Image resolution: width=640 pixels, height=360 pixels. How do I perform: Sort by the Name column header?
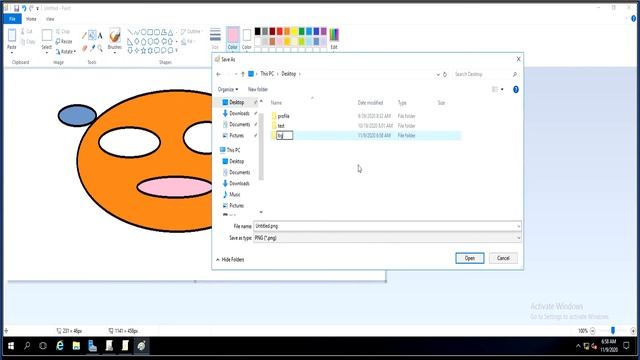point(276,103)
